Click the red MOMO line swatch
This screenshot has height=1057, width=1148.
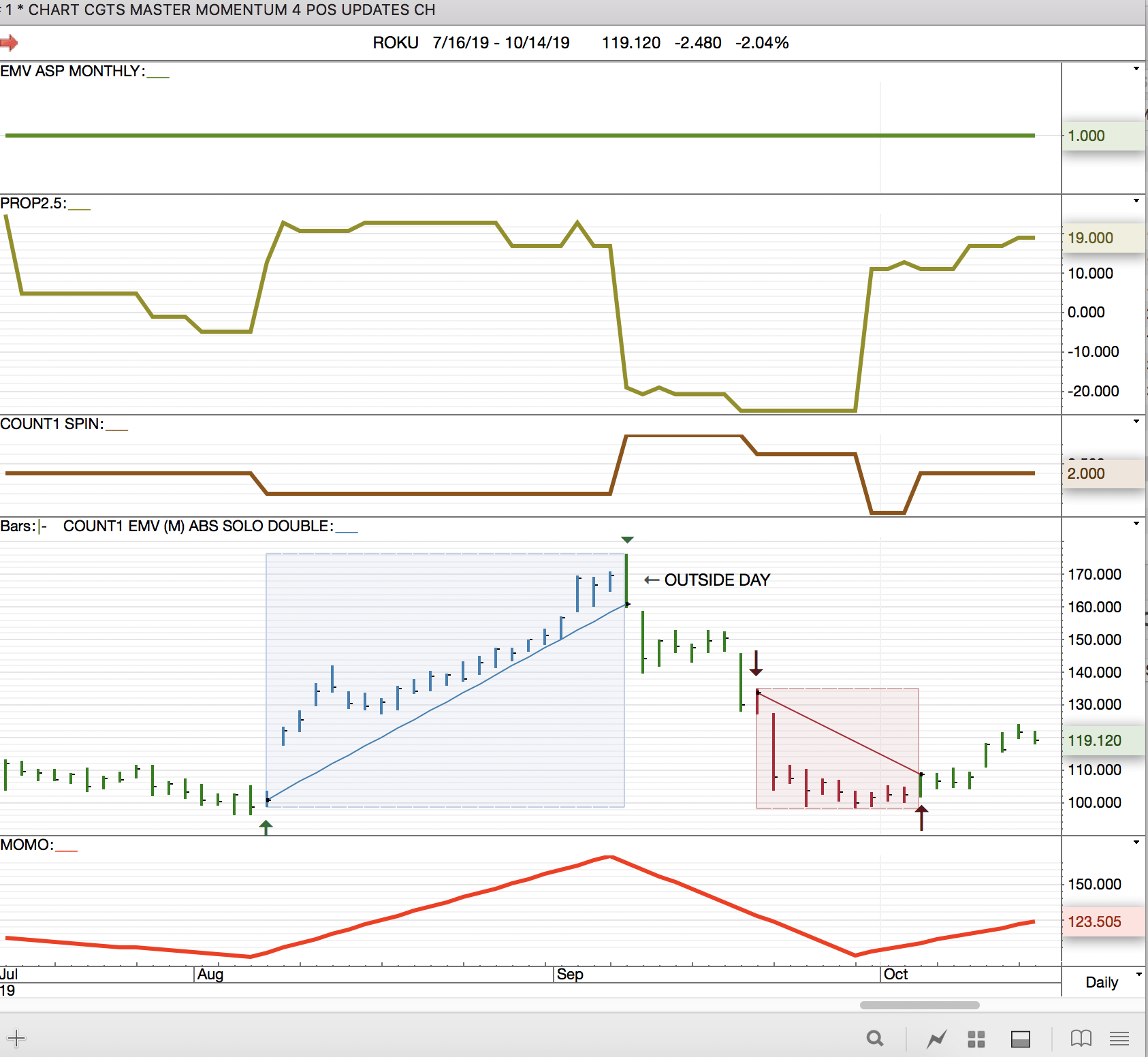(x=66, y=849)
